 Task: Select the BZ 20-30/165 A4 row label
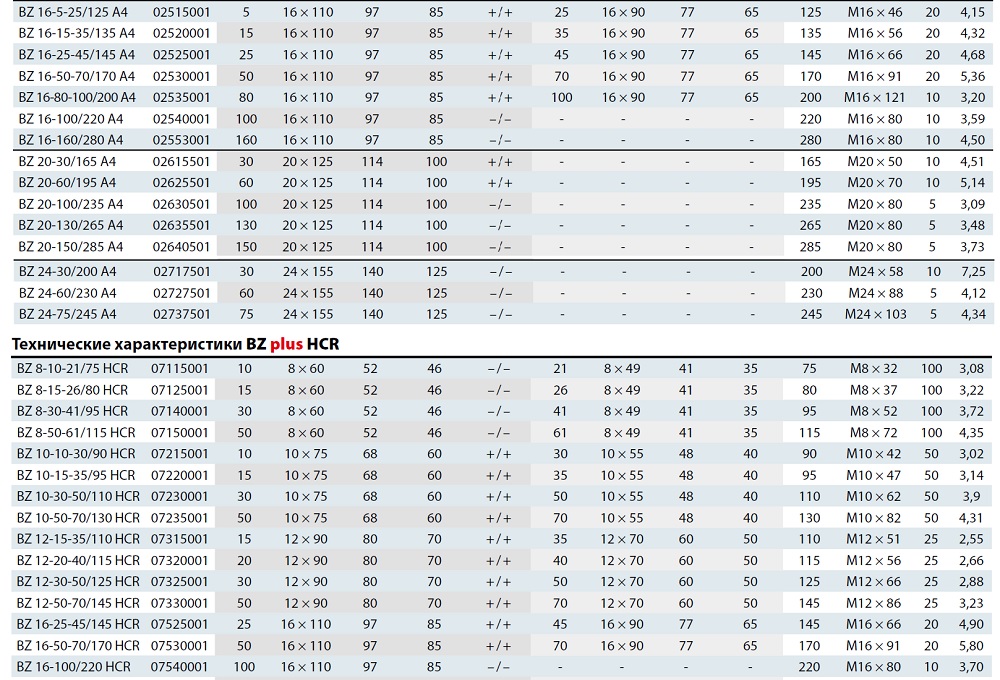click(x=66, y=161)
